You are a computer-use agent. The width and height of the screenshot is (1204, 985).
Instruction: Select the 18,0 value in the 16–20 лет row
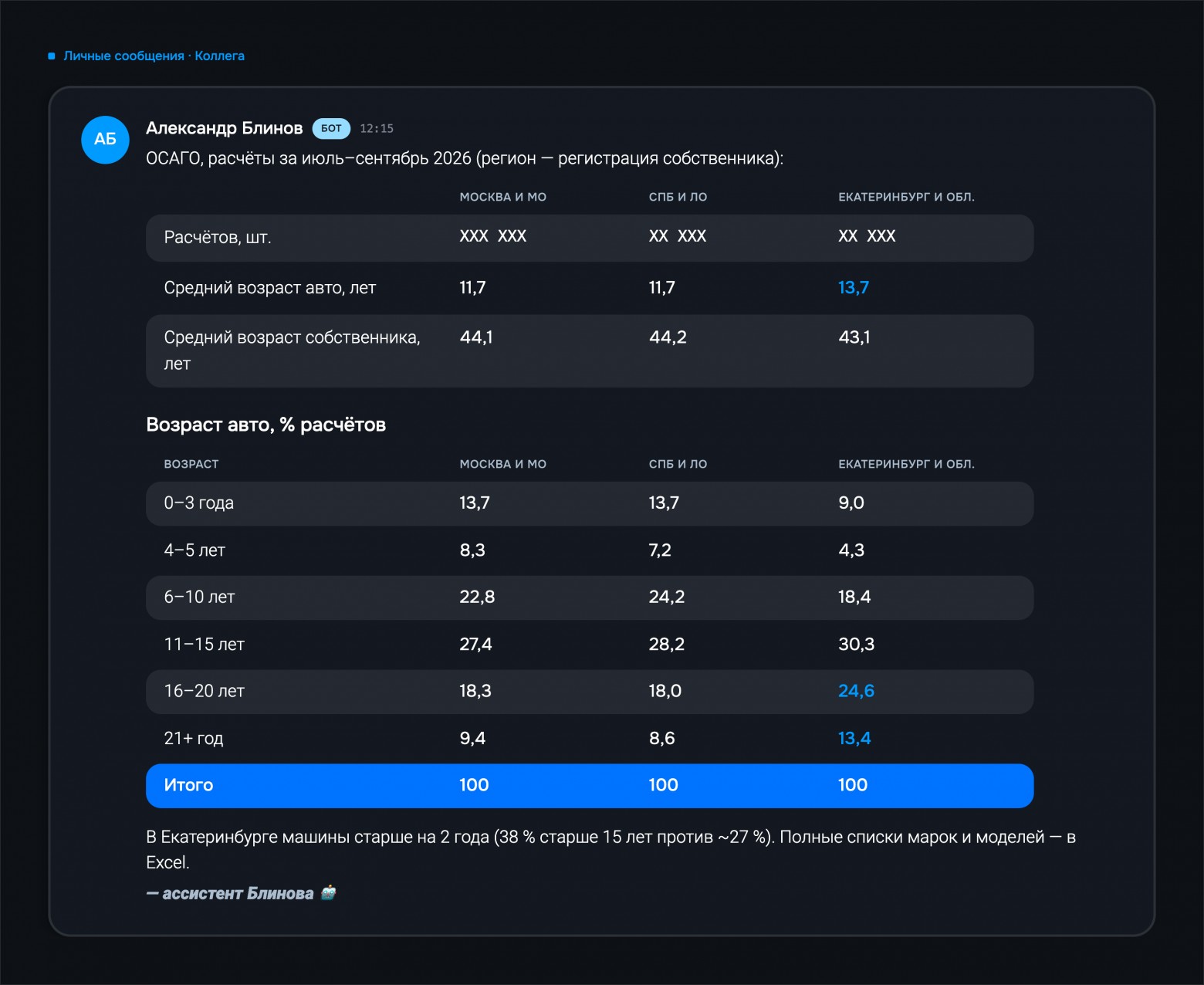(665, 692)
